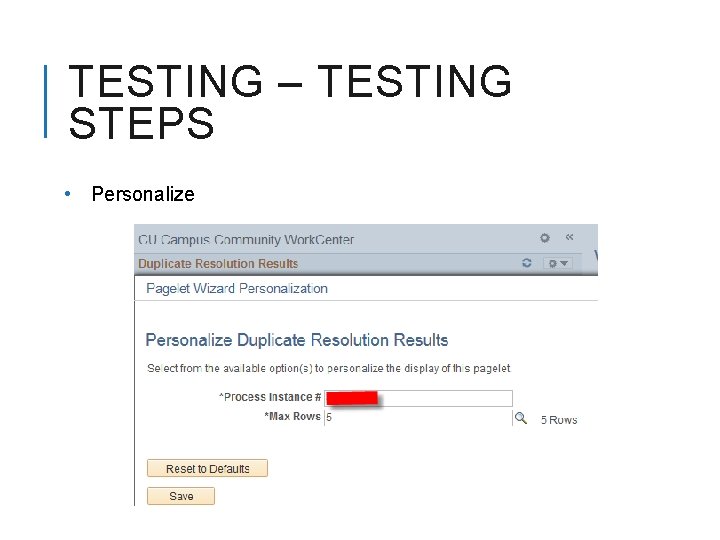Open the pagelet gear options dropdown
This screenshot has height=540, width=720.
556,263
